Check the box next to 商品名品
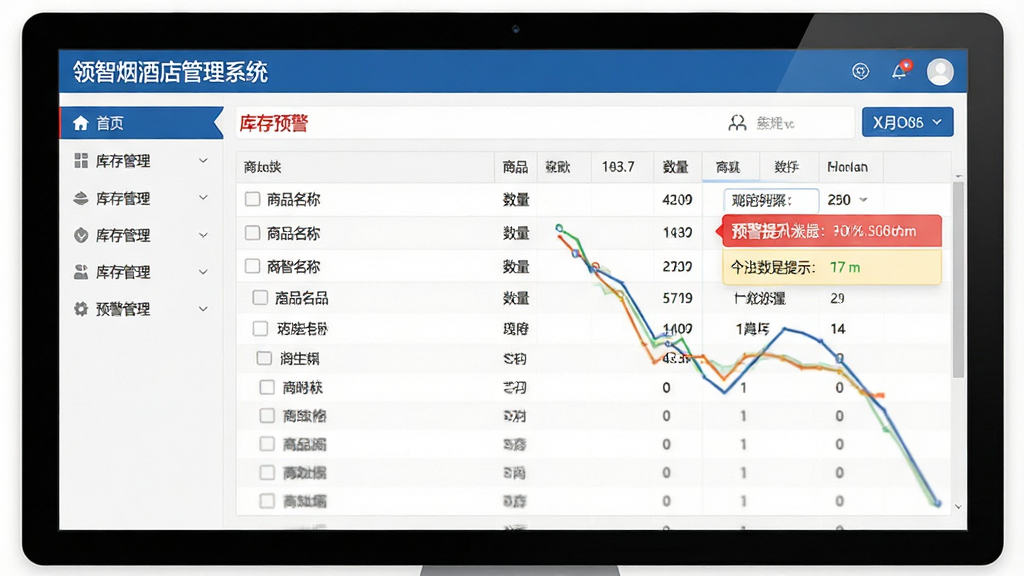Image resolution: width=1024 pixels, height=576 pixels. (x=260, y=298)
